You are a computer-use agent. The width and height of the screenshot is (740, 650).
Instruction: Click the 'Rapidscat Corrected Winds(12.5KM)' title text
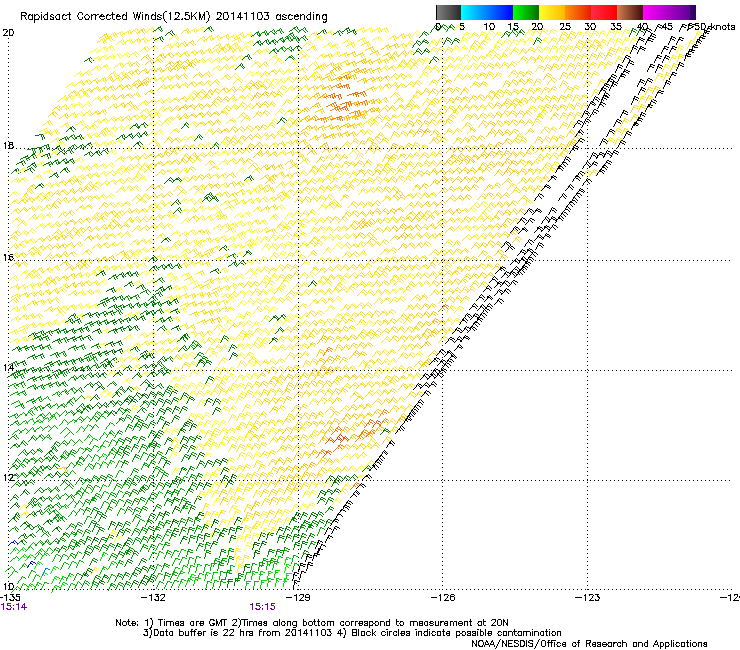(x=115, y=17)
